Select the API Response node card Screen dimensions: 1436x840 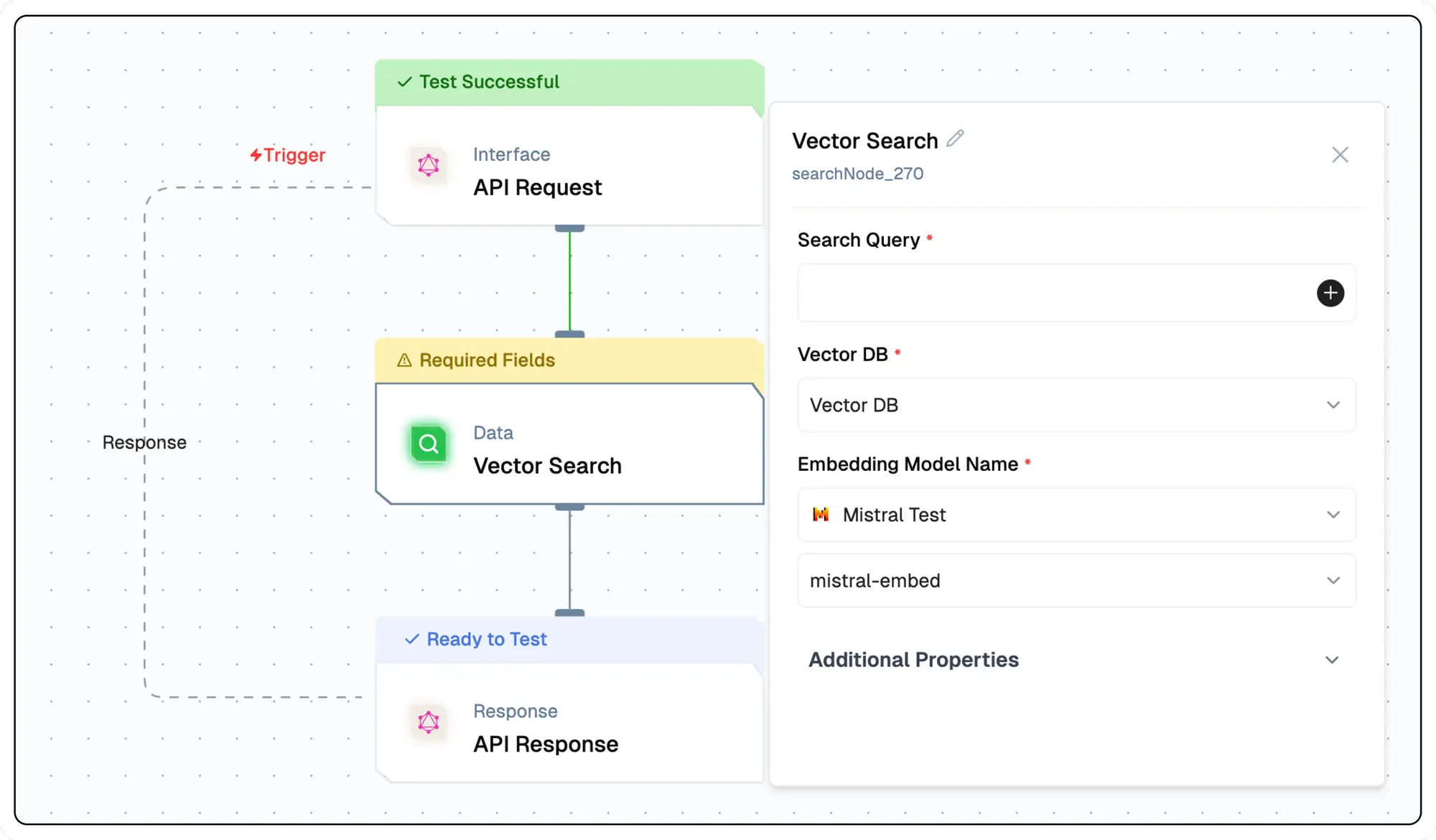coord(569,723)
